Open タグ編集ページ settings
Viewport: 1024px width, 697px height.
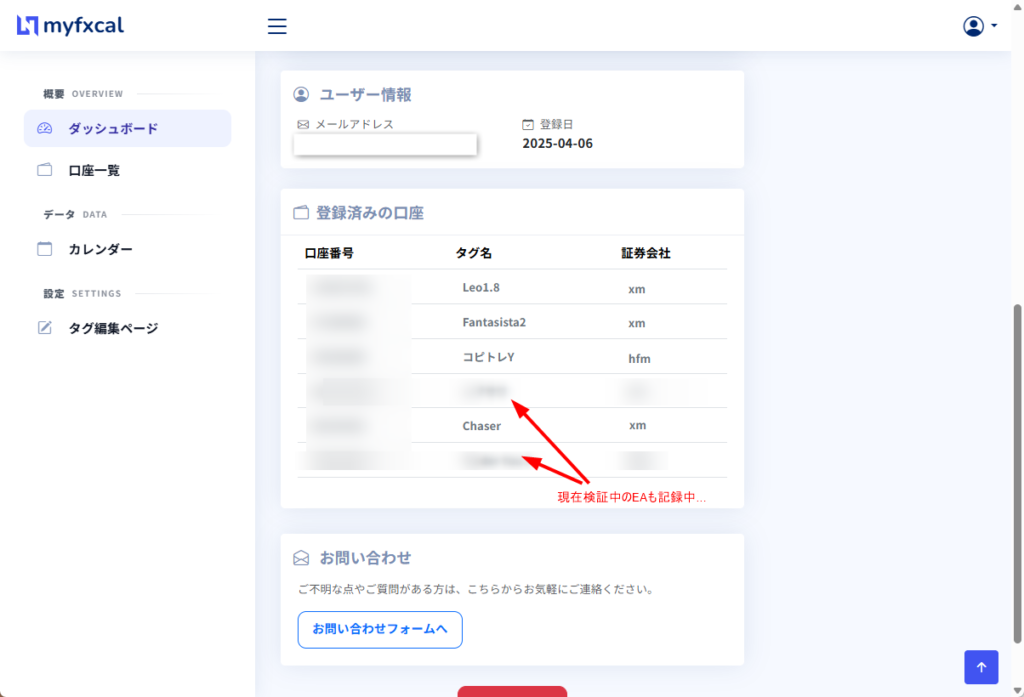tap(113, 328)
